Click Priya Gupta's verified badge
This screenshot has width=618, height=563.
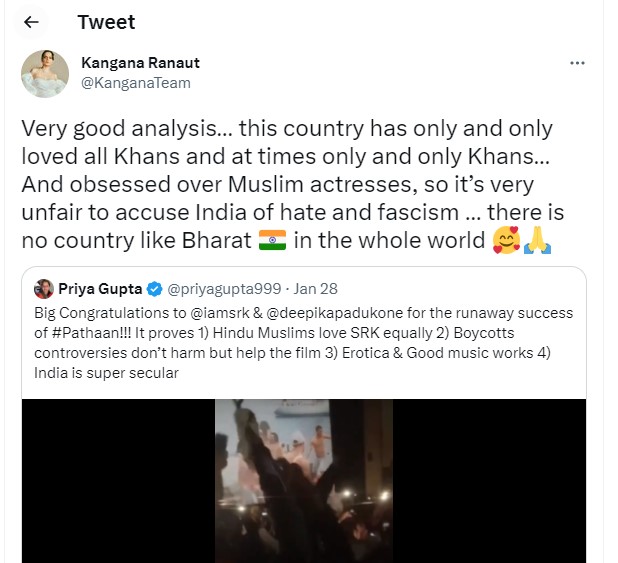coord(154,290)
